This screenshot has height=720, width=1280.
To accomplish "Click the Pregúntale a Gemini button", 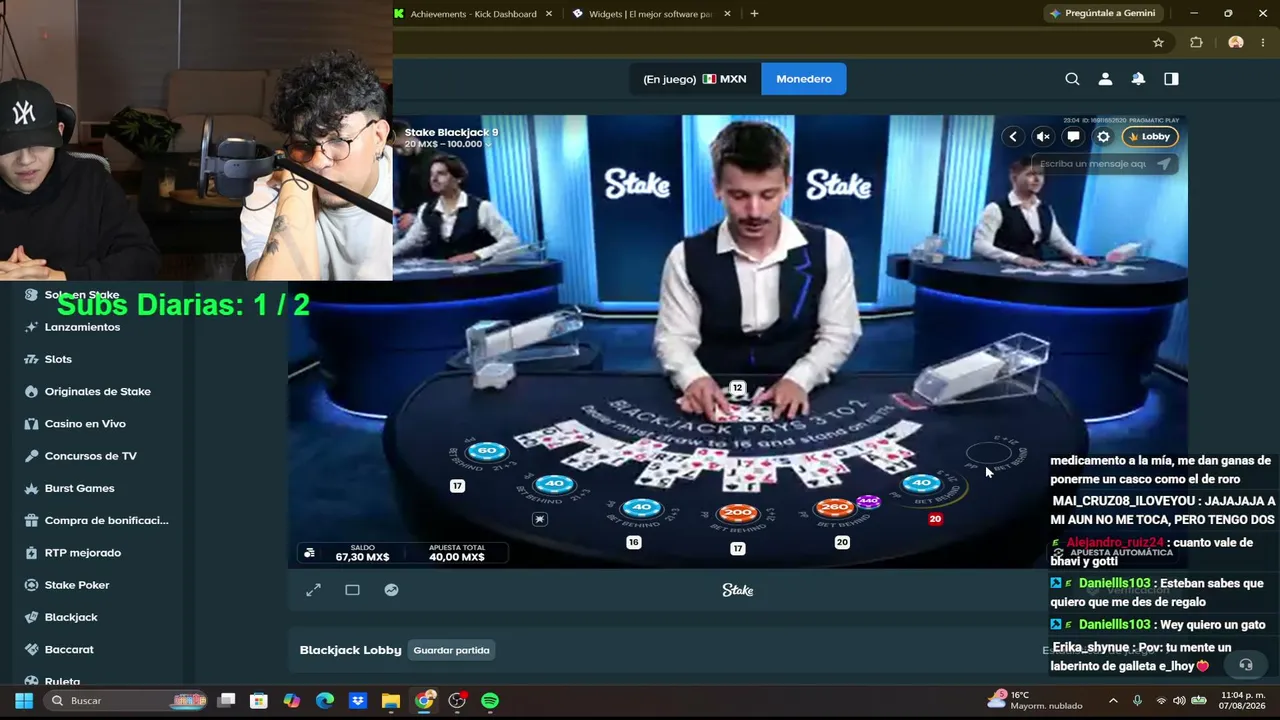I will (1103, 13).
